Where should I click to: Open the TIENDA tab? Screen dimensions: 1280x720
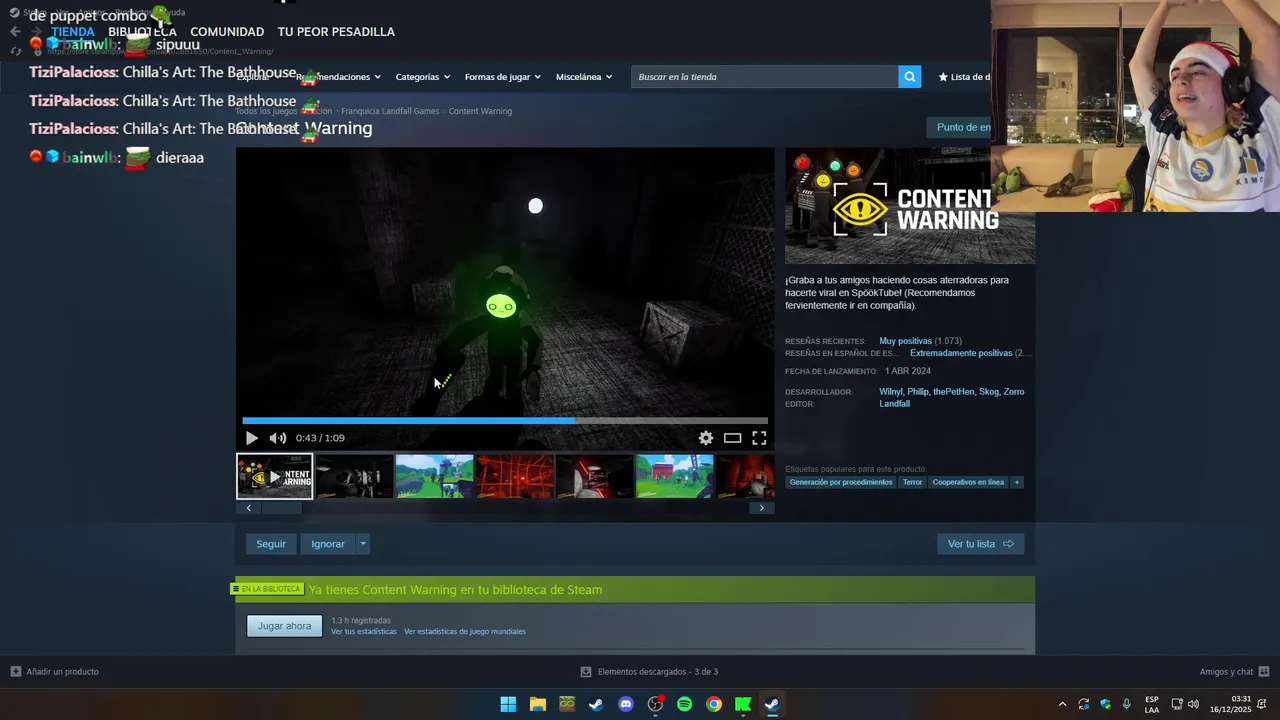[x=73, y=32]
